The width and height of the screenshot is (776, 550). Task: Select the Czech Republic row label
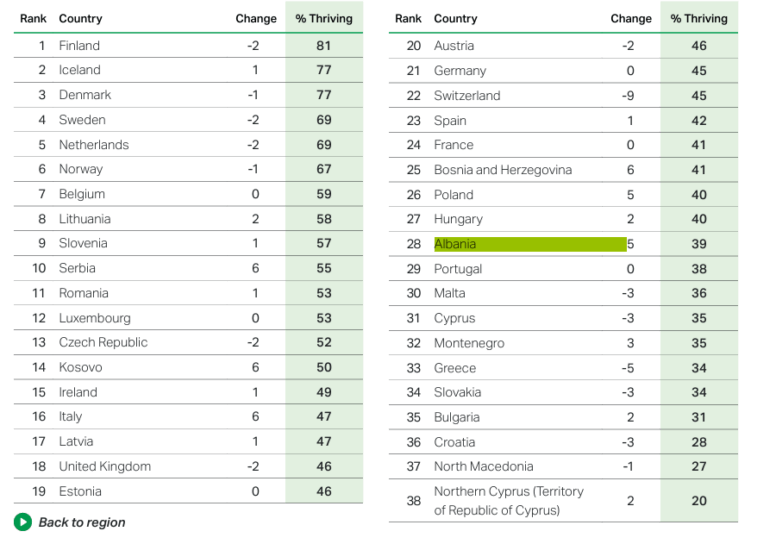coord(102,342)
